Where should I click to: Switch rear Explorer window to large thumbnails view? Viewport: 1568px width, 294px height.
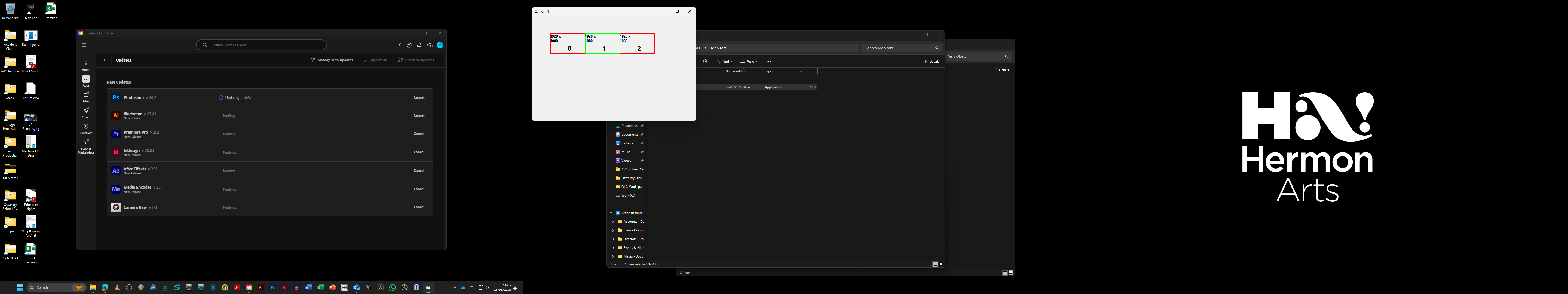tap(1010, 273)
